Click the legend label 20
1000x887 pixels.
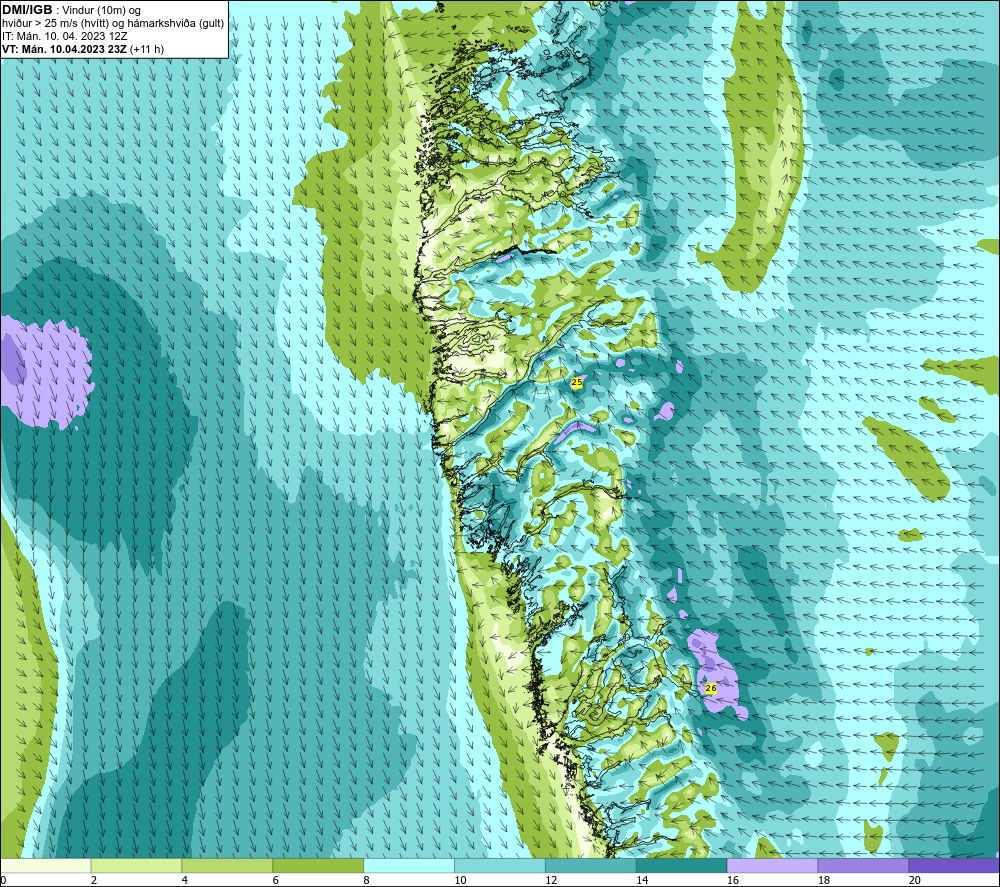coord(915,881)
